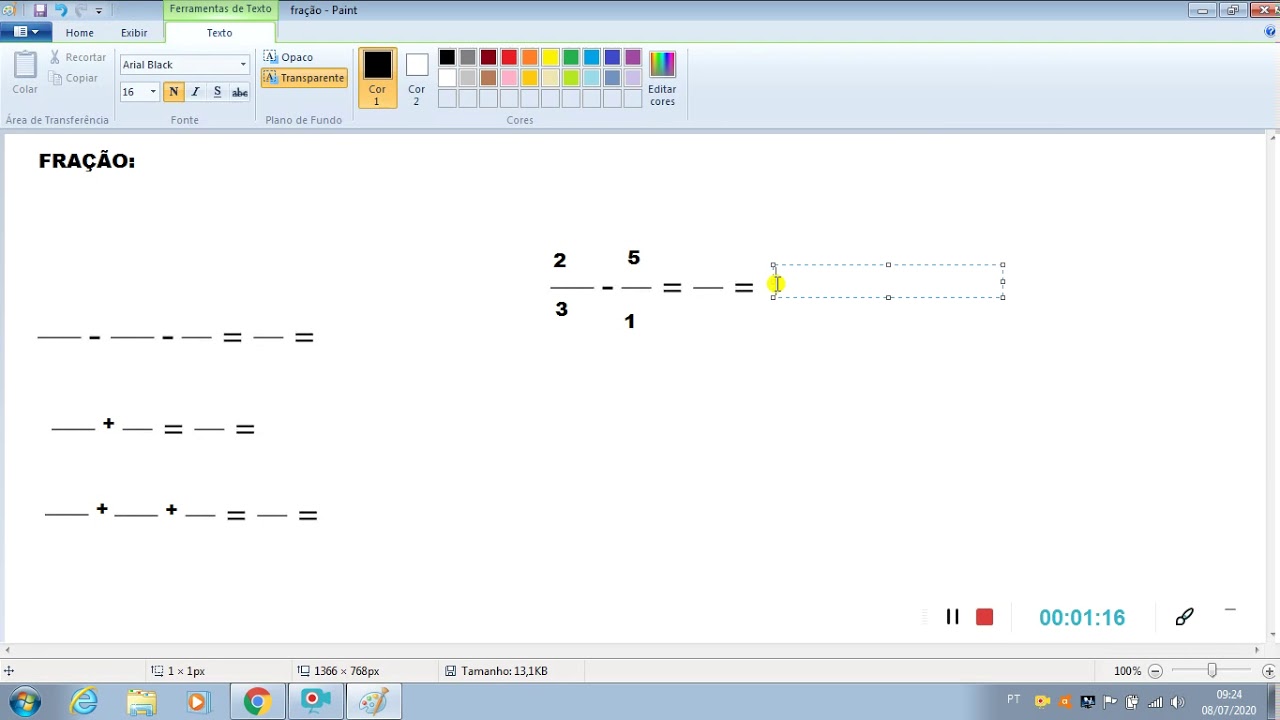Toggle bold (N) formatting
The height and width of the screenshot is (720, 1280).
(174, 92)
